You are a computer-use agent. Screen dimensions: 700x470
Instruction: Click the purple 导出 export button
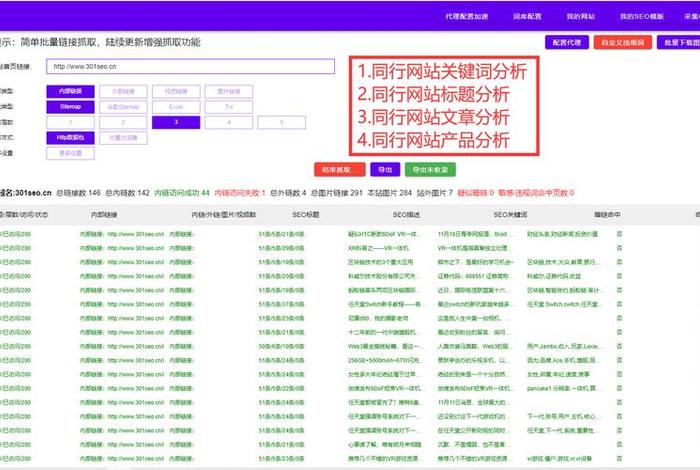pos(385,170)
